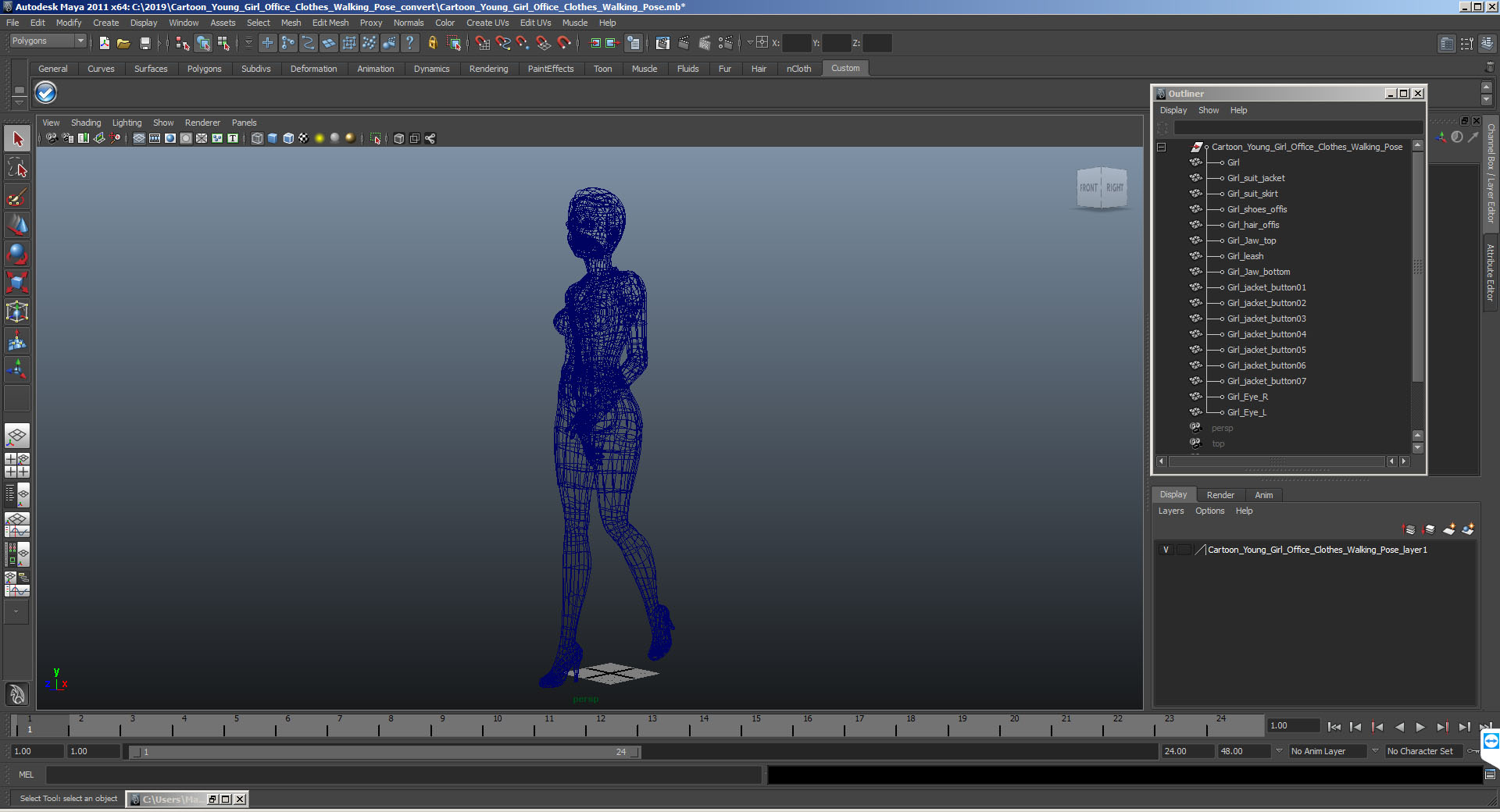The image size is (1500, 812).
Task: Collapse the Cartoon_Young_Girl root node in Outliner
Action: click(x=1162, y=147)
